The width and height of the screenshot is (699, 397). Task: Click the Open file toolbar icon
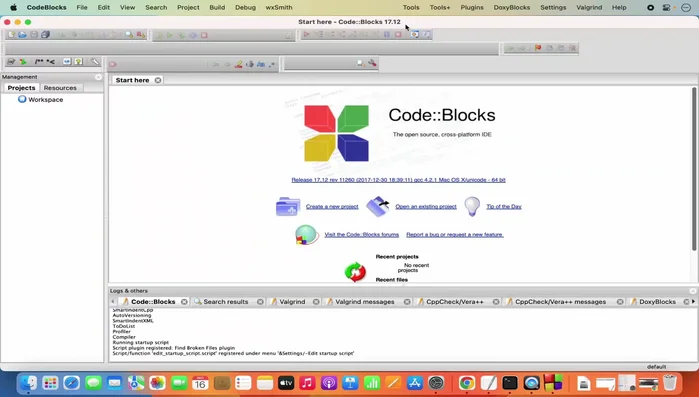tap(22, 35)
